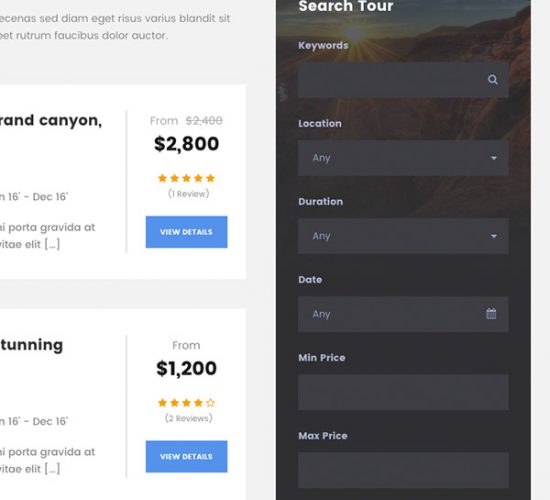Focus the Date Any field

click(403, 314)
